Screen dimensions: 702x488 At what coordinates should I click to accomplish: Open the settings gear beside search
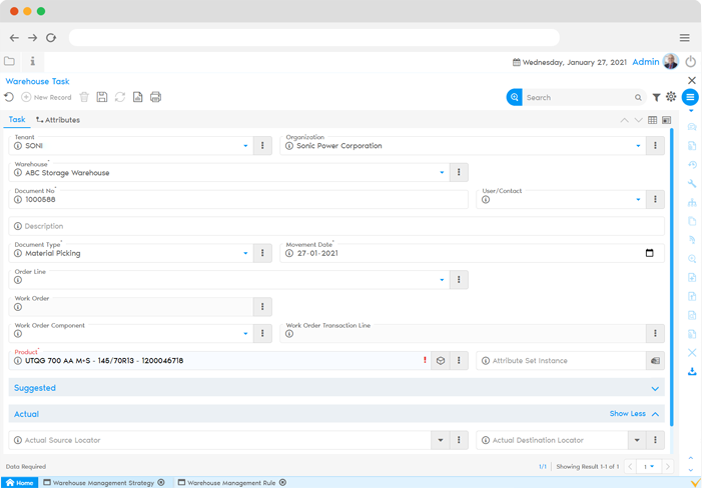pyautogui.click(x=671, y=97)
